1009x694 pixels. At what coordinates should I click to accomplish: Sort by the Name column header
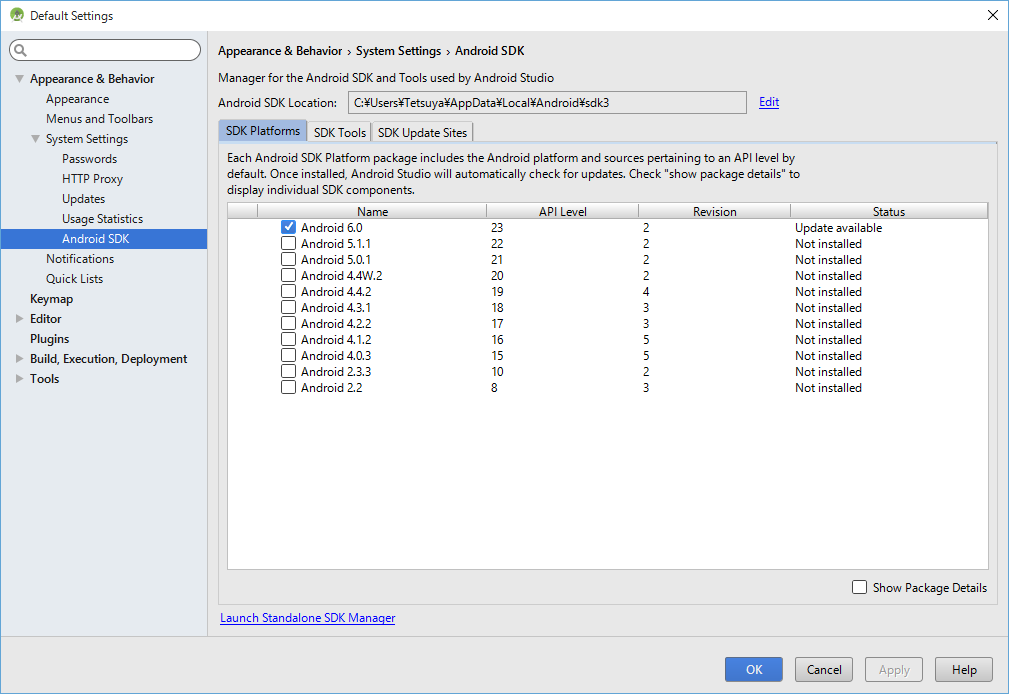tap(372, 211)
